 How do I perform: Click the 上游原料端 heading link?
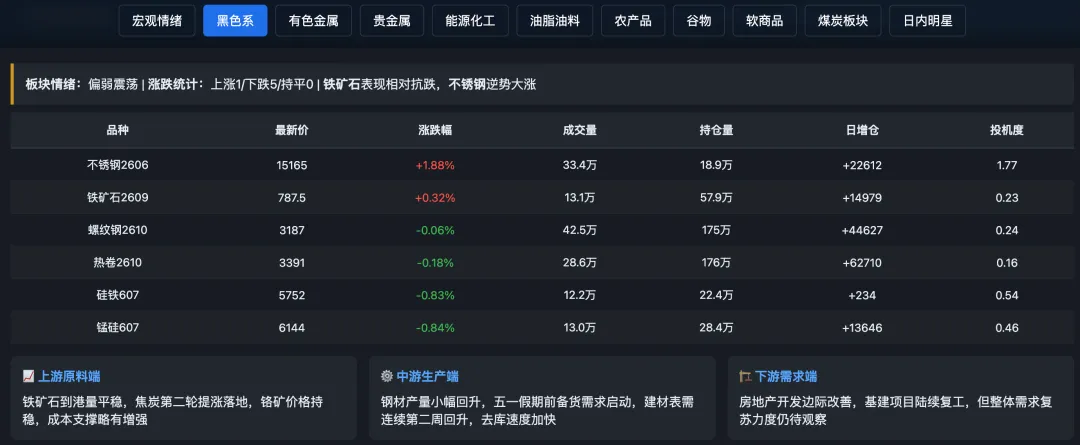70,376
